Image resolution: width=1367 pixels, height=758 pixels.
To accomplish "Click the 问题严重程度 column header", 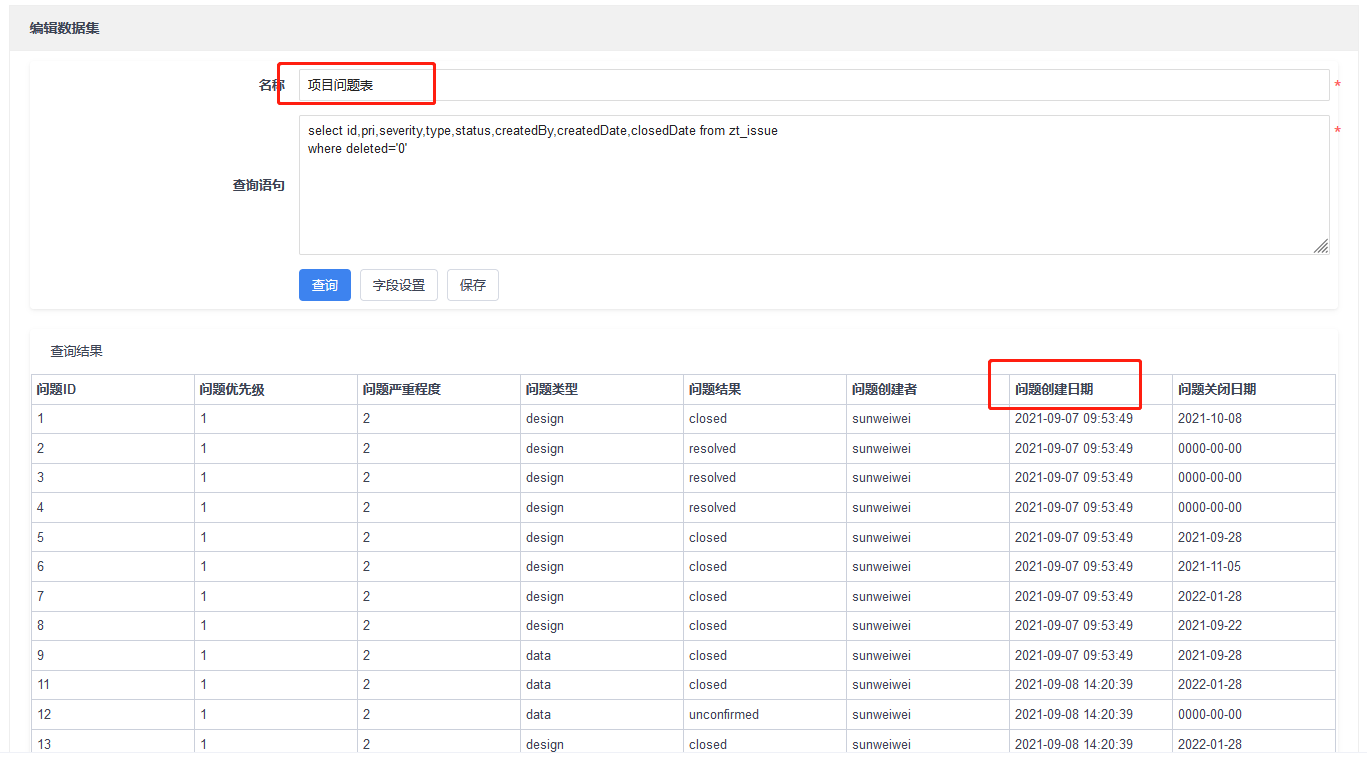I will point(401,389).
